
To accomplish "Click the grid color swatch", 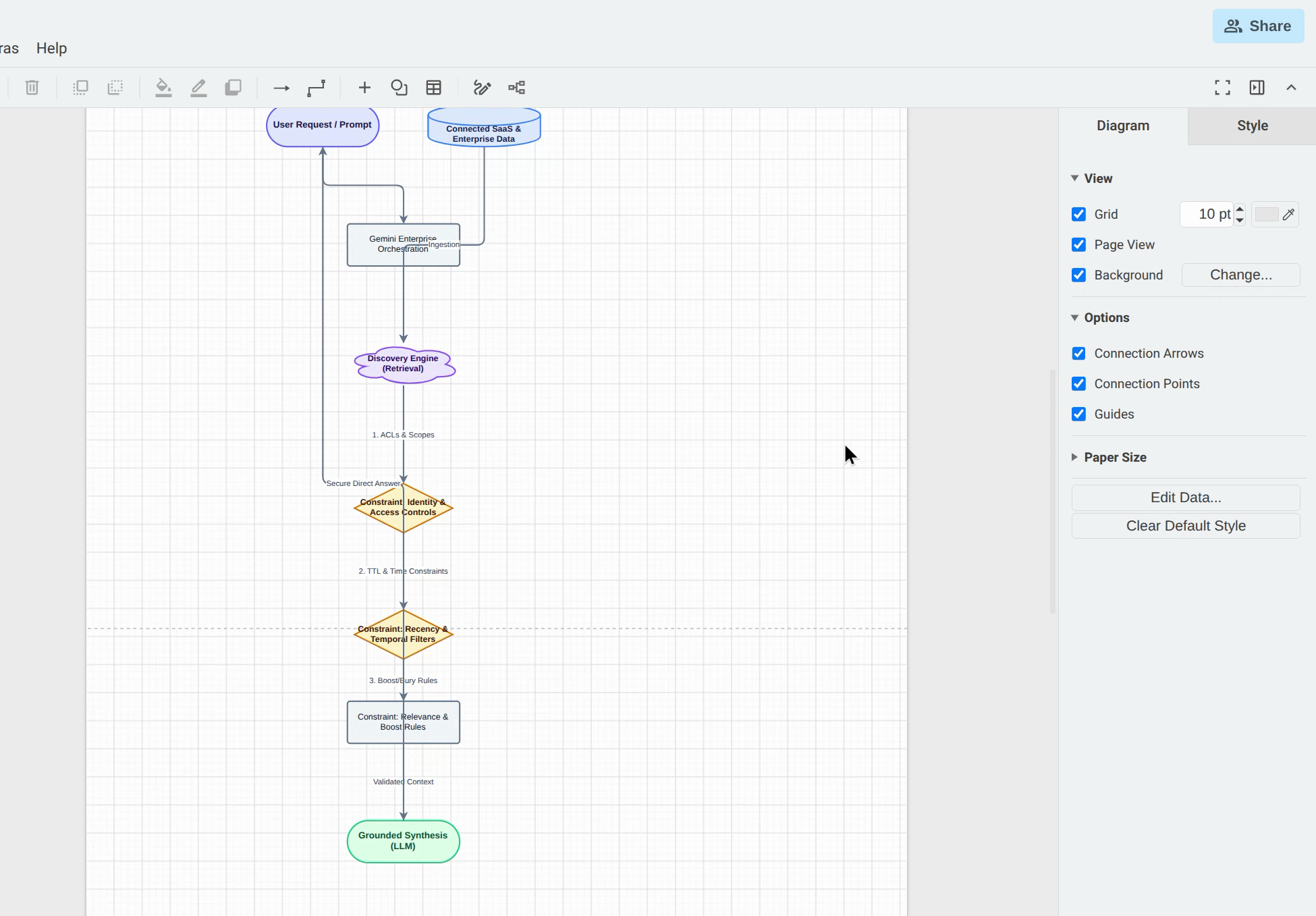I will coord(1267,215).
